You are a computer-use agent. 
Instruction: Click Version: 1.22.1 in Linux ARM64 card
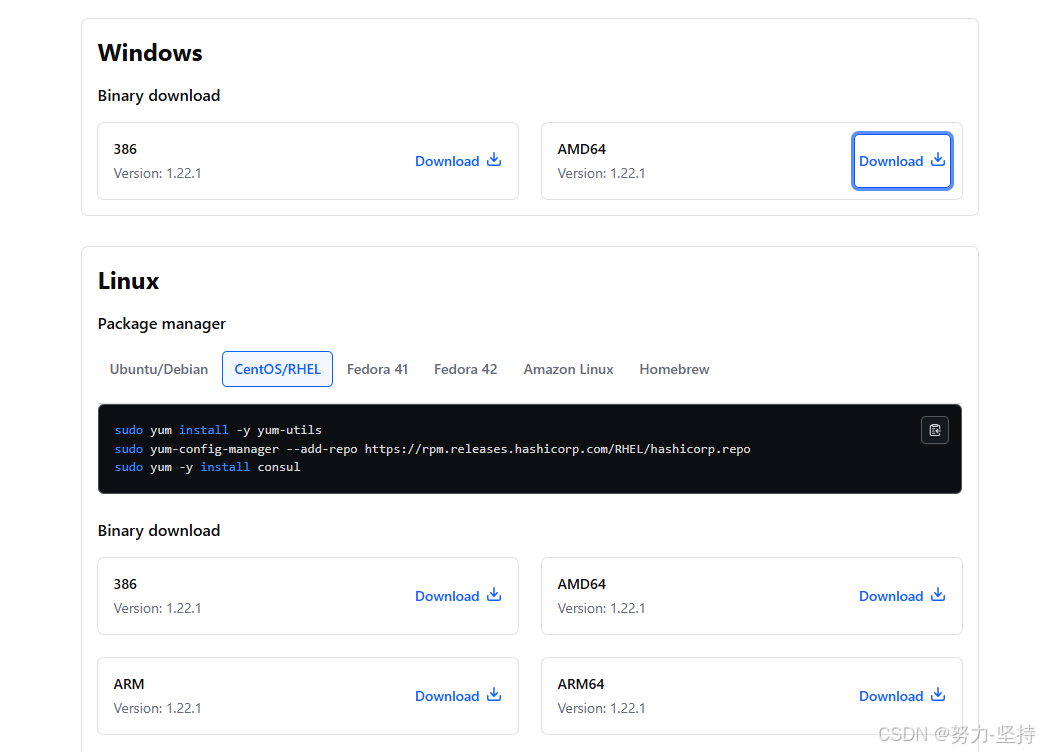[x=601, y=708]
